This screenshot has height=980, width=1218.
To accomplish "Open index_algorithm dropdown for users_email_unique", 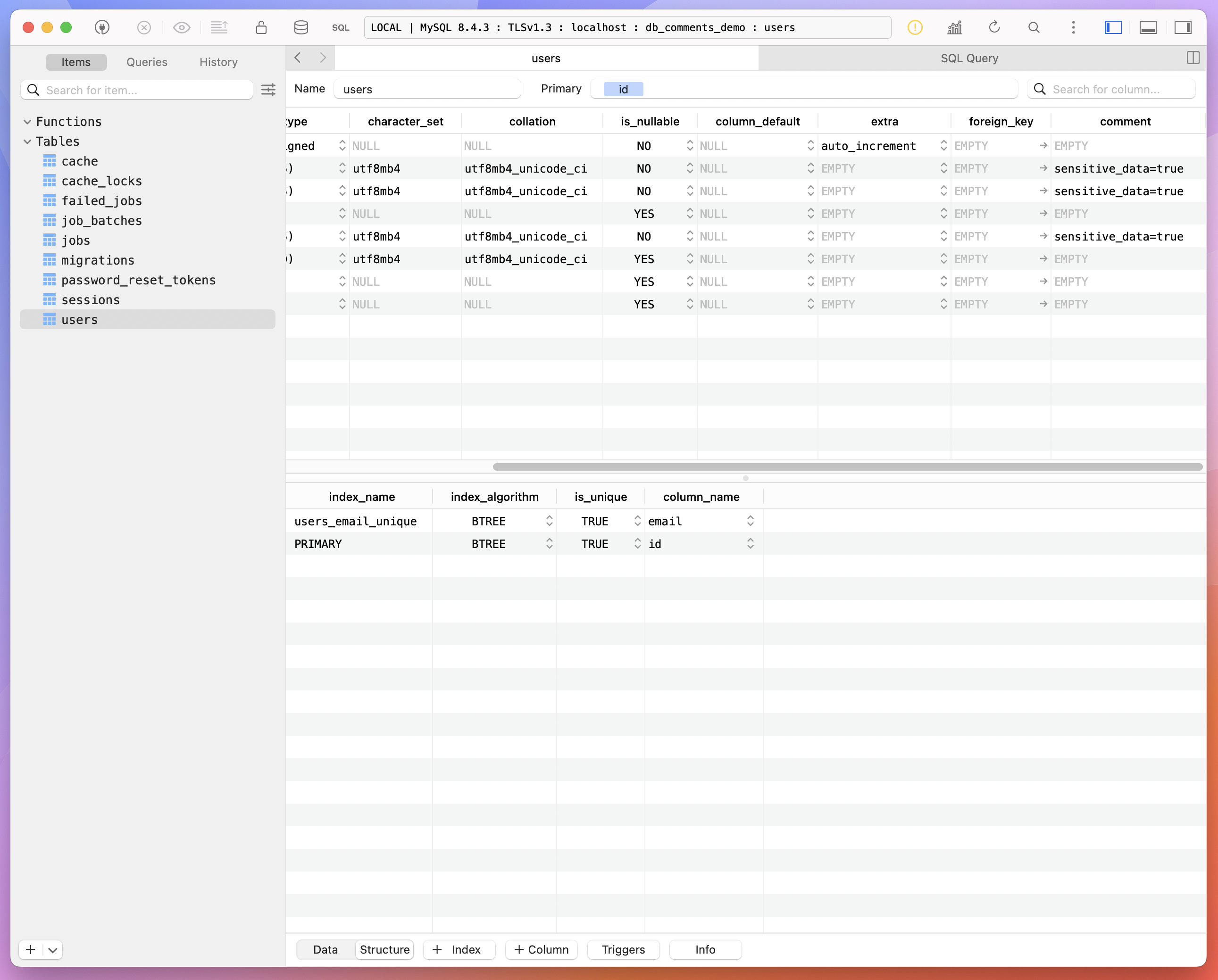I will 549,521.
